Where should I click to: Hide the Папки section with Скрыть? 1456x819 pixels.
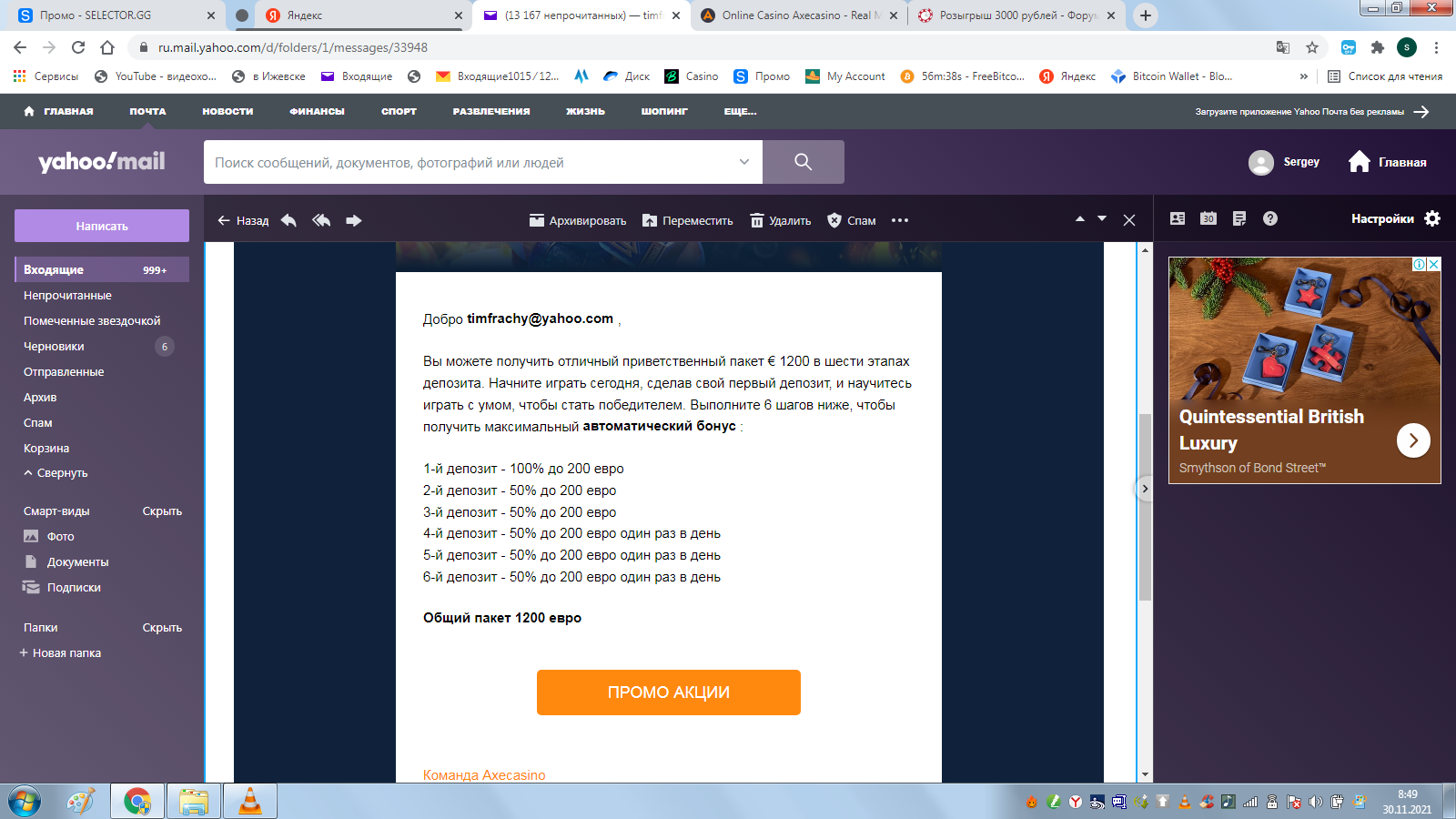coord(162,628)
